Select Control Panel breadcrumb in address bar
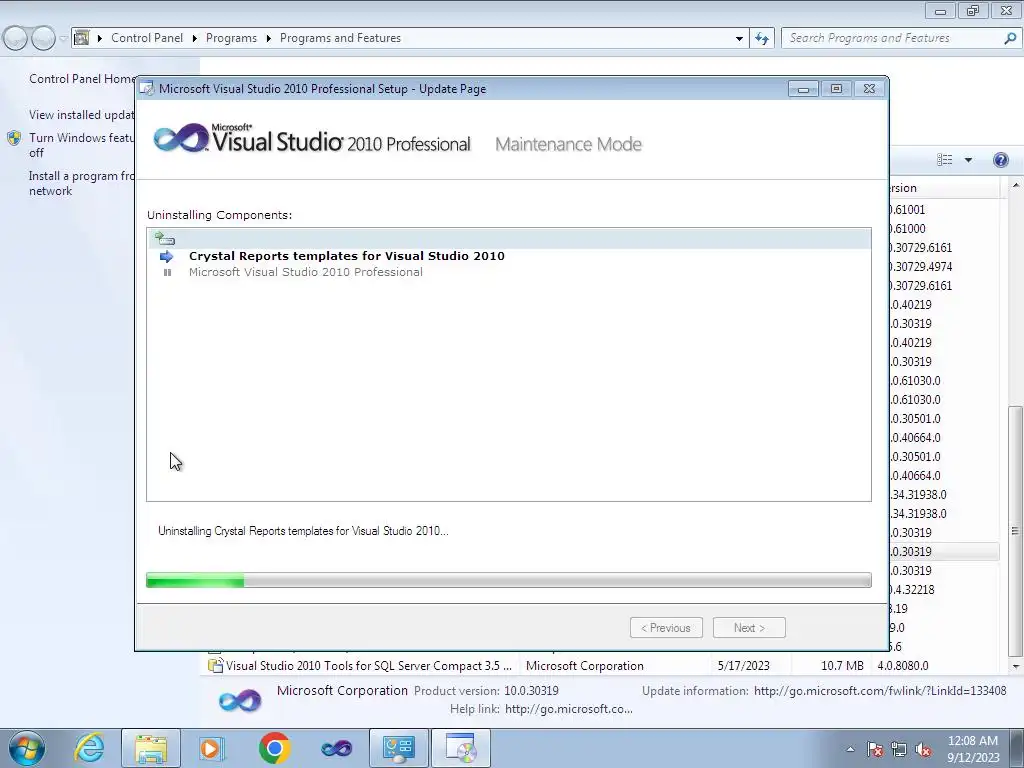This screenshot has width=1024, height=768. [147, 38]
